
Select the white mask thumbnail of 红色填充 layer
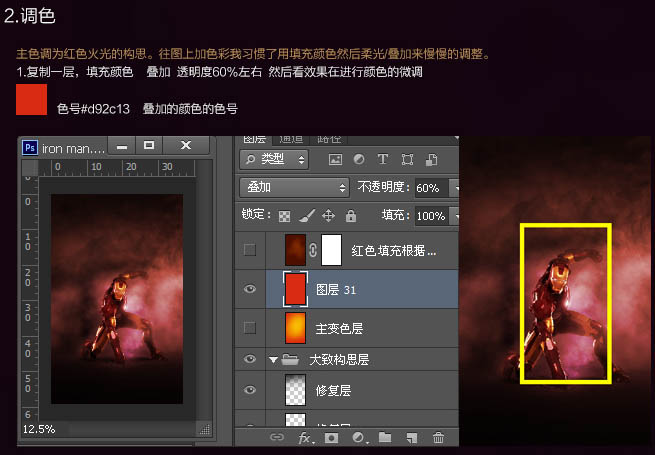331,250
